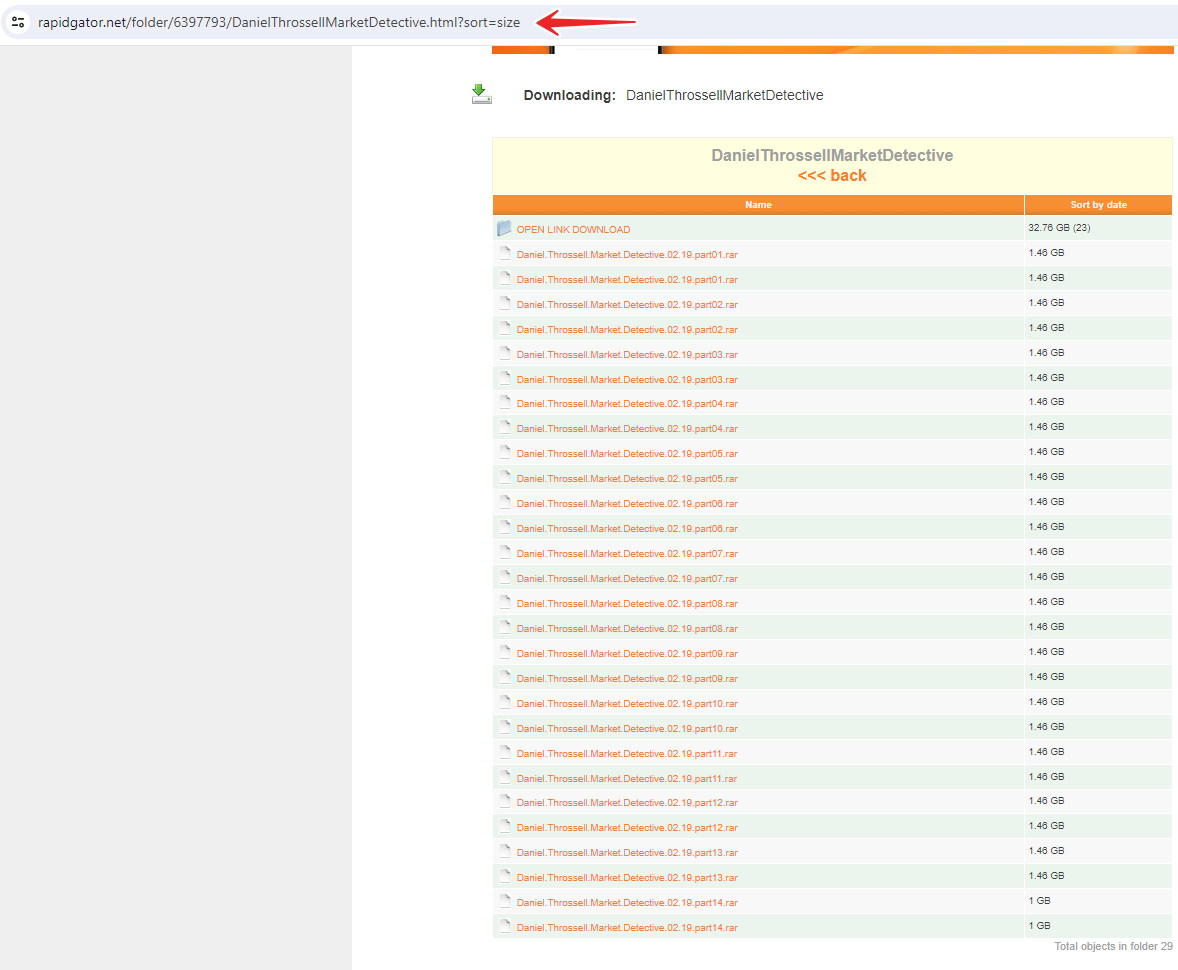Open the second part11.rar file link
The image size is (1178, 970).
[627, 778]
